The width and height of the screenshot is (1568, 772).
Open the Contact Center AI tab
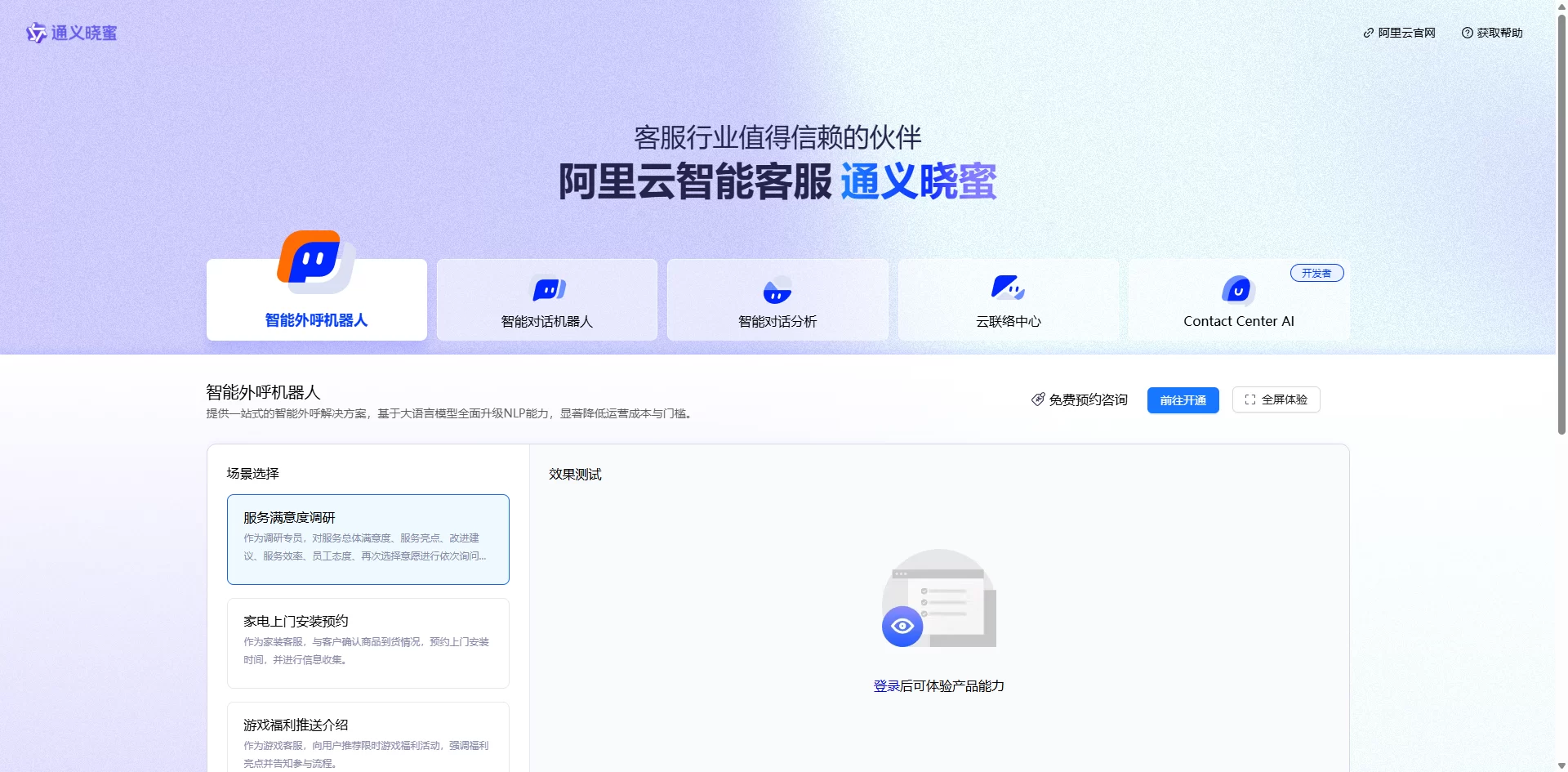click(x=1238, y=321)
